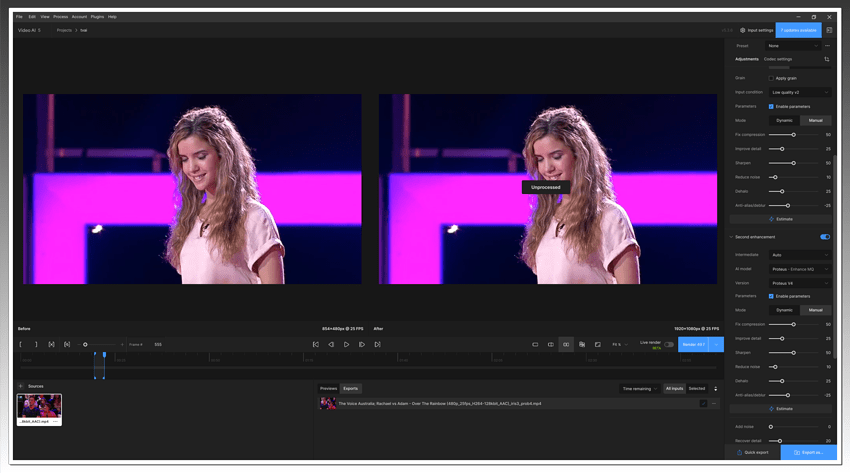Select Dynamic mode in second enhancement
850x473 pixels.
click(784, 310)
